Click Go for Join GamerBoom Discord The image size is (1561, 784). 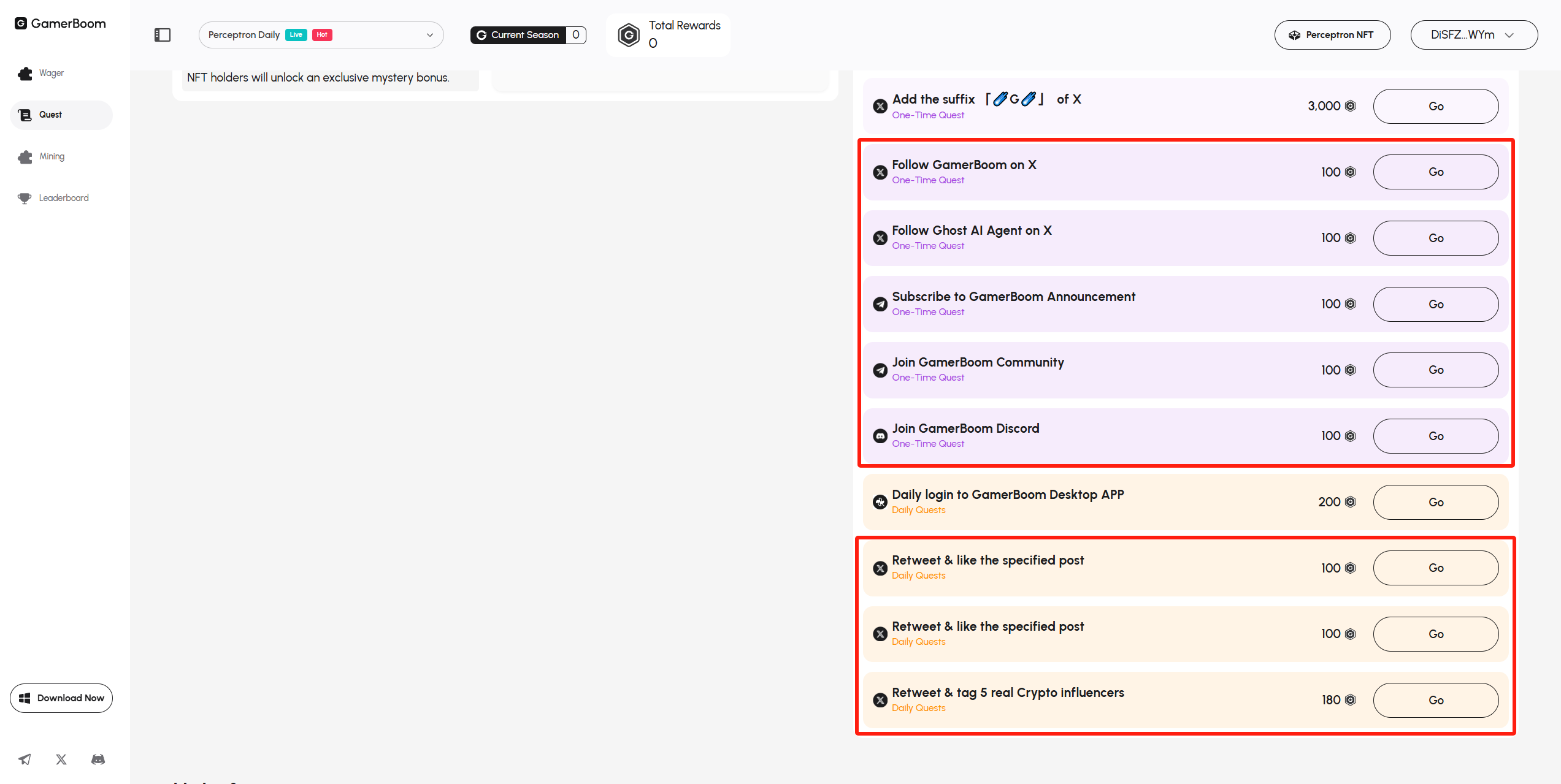[1436, 436]
